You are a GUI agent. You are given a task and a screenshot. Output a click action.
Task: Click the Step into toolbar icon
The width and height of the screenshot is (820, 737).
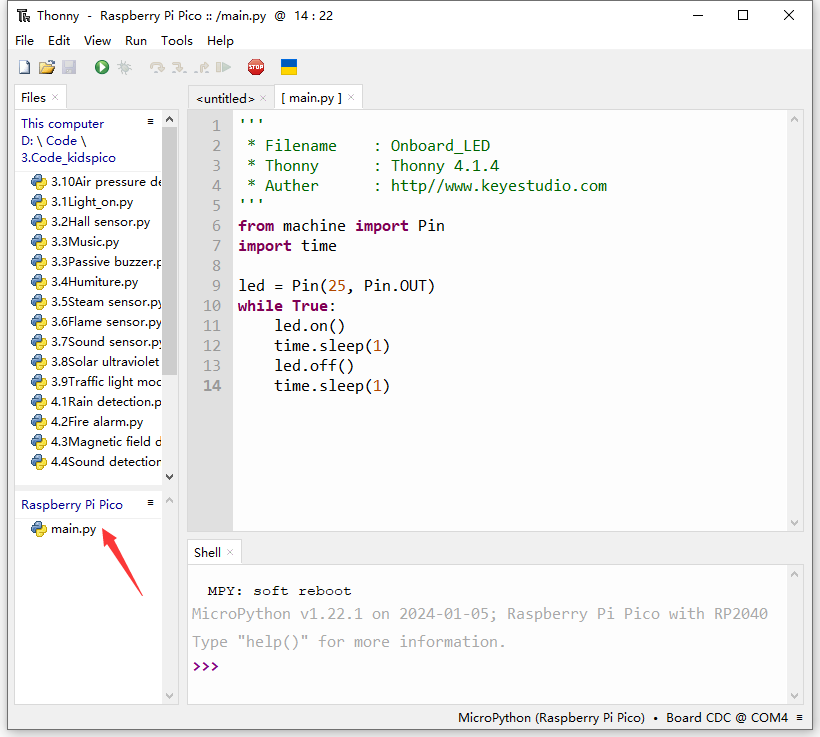[179, 67]
